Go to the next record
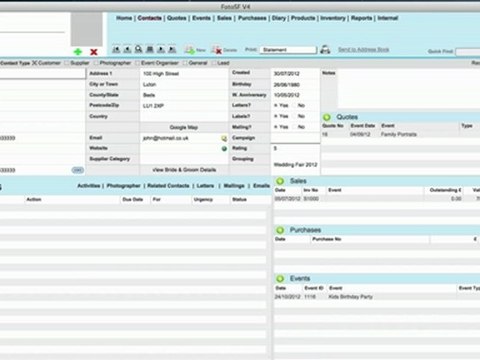Viewport: 480px width, 360px height. pyautogui.click(x=161, y=50)
